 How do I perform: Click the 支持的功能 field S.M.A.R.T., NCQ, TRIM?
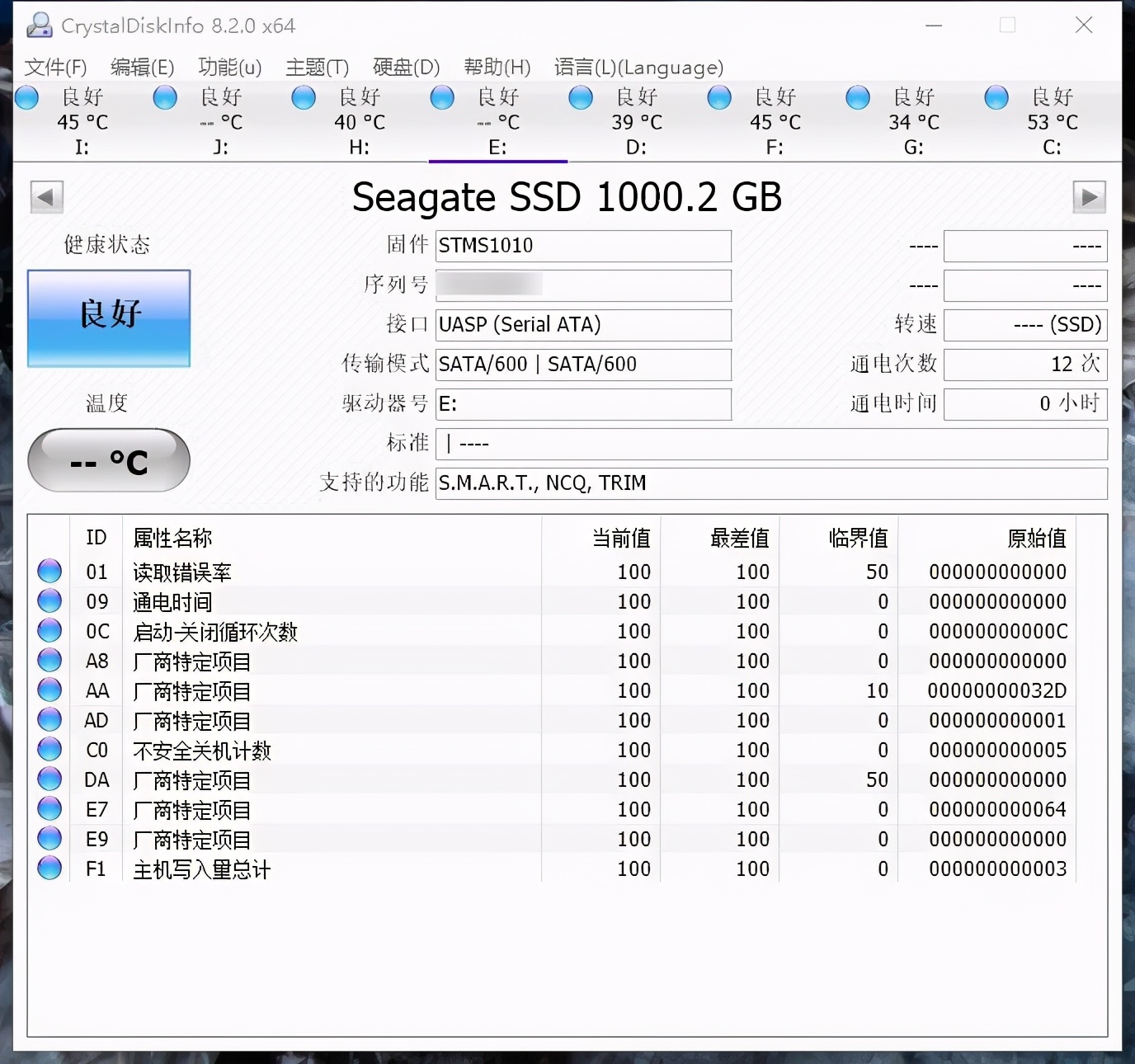tap(771, 483)
